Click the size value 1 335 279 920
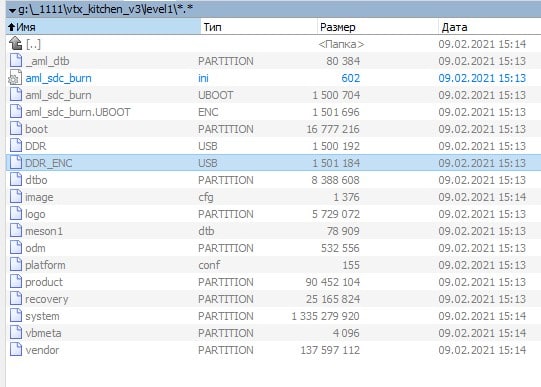Screen dimensions: 541x387 [325, 316]
